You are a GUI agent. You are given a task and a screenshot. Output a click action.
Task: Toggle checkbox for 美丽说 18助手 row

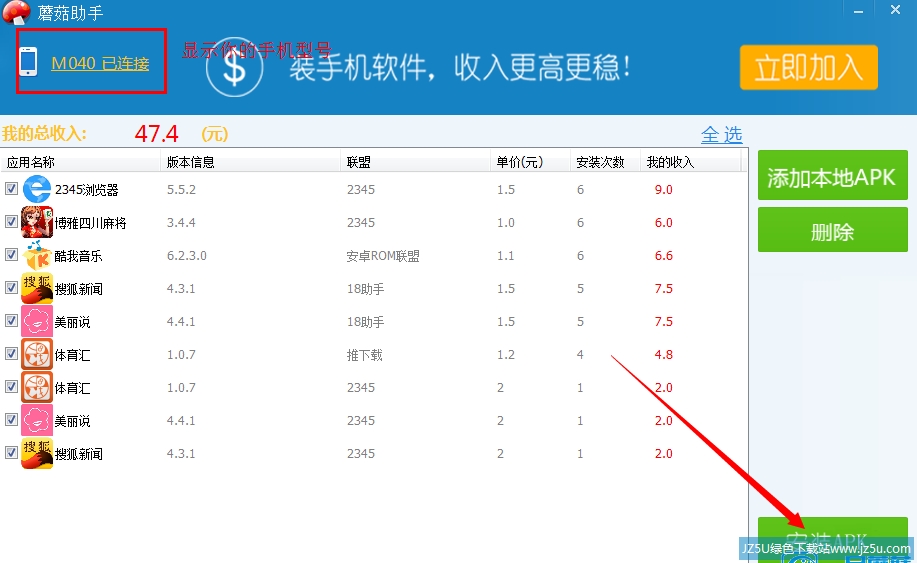pos(11,320)
